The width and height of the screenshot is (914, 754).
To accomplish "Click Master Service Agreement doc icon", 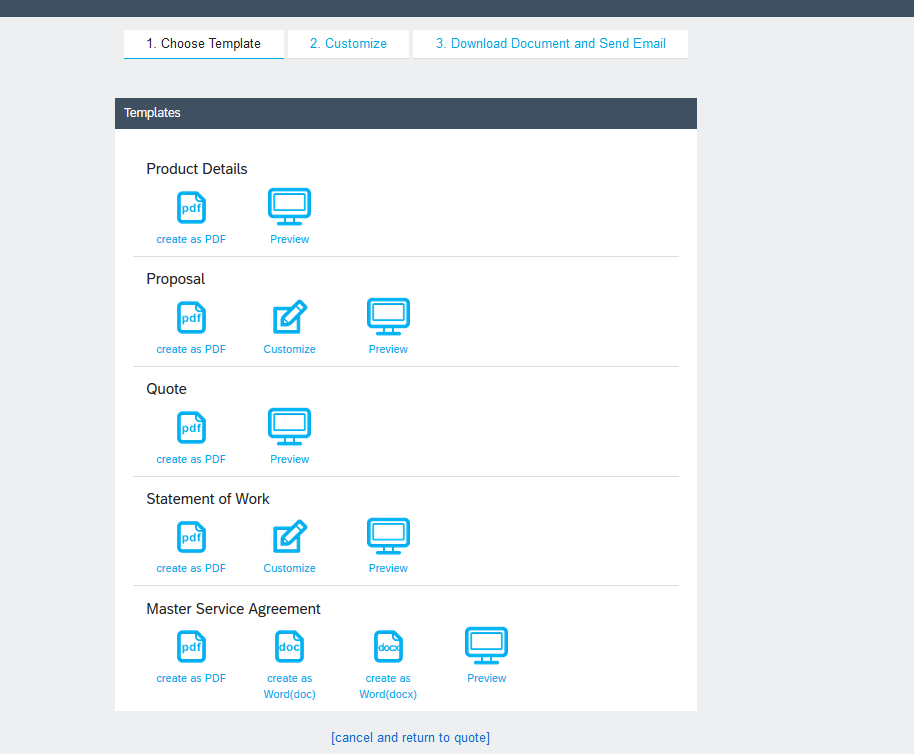I will pyautogui.click(x=290, y=647).
